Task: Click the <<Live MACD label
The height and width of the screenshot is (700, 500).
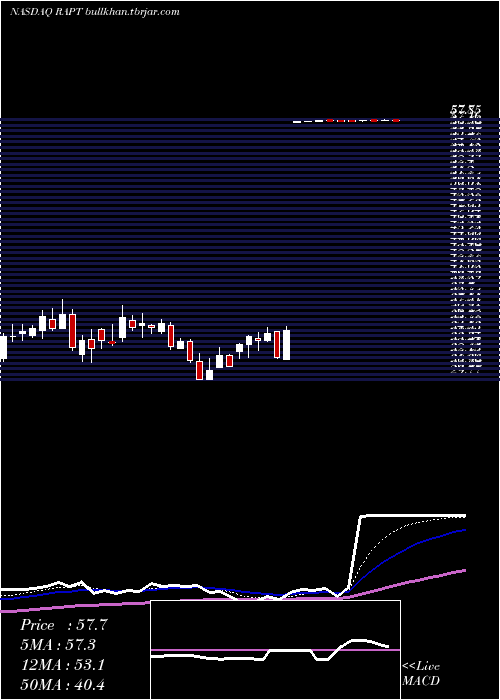Action: pyautogui.click(x=421, y=674)
